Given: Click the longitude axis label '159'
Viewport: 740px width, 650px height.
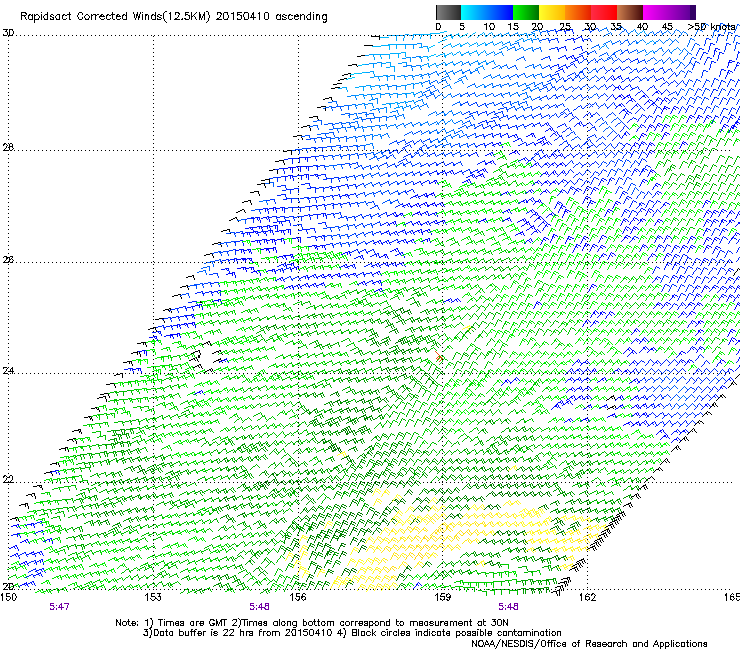Looking at the screenshot, I should pyautogui.click(x=443, y=598).
